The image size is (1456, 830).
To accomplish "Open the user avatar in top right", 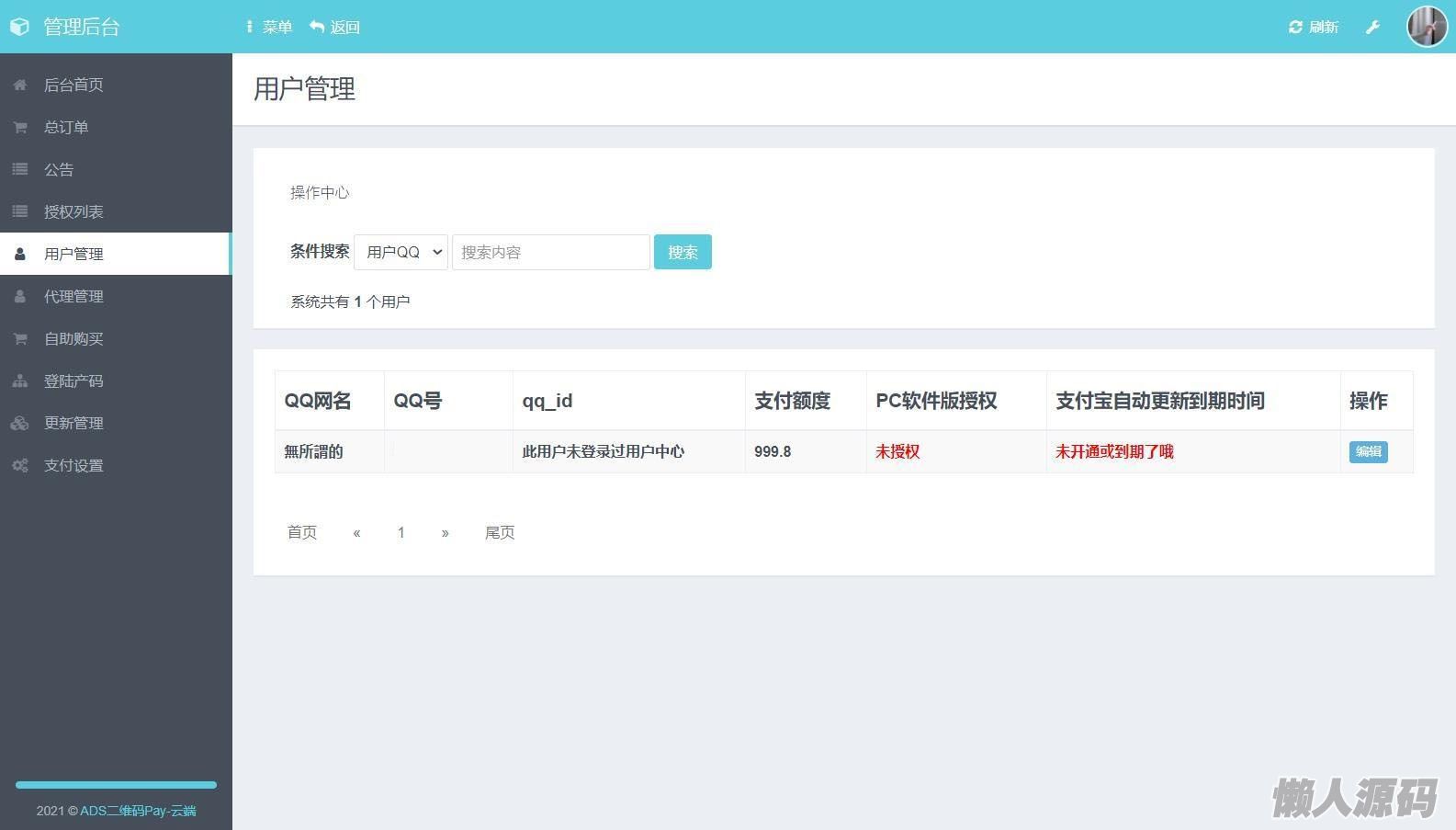I will (x=1427, y=27).
